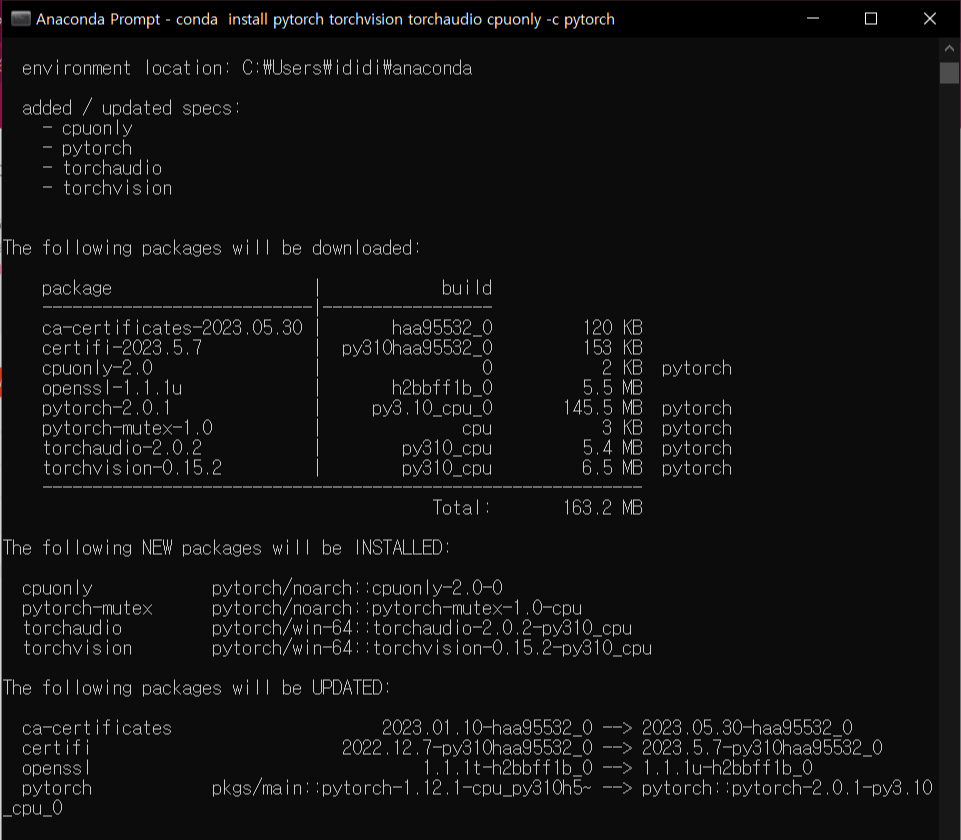Click 'cpuonly-2.0' package row
961x840 pixels.
(x=387, y=368)
